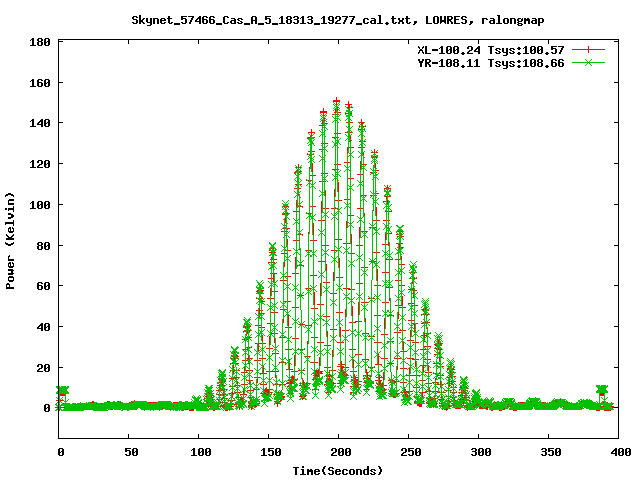640x480 pixels.
Task: Click the 60 tick label on the power axis
Action: [44, 286]
